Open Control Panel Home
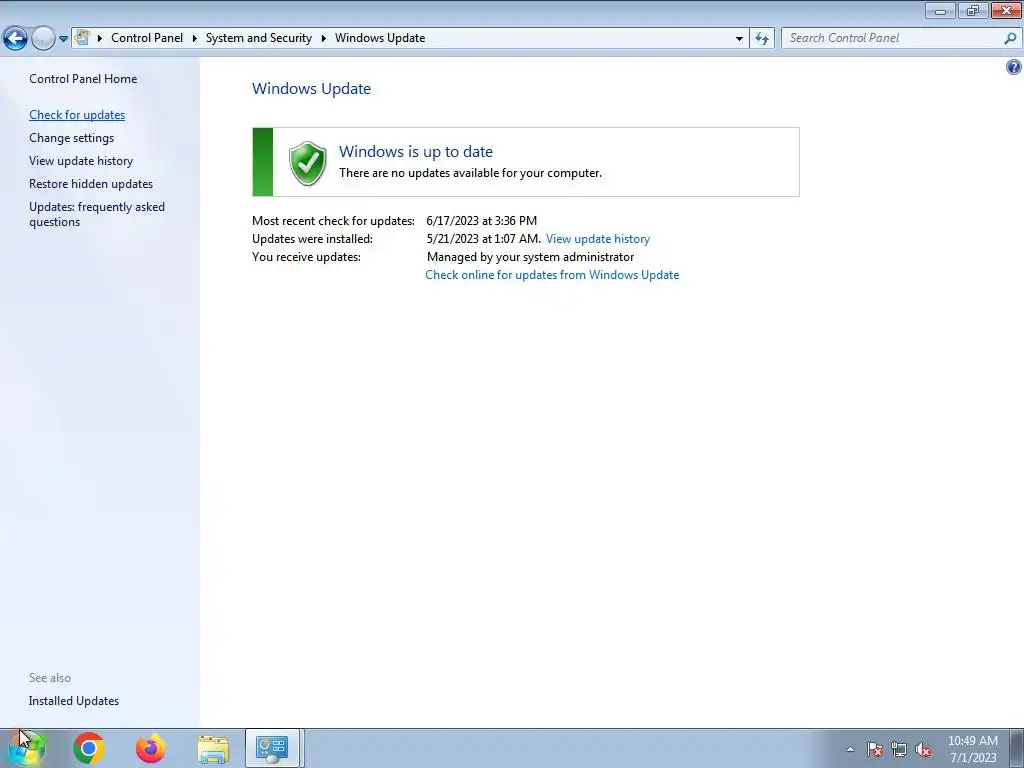This screenshot has width=1024, height=768. click(x=83, y=79)
